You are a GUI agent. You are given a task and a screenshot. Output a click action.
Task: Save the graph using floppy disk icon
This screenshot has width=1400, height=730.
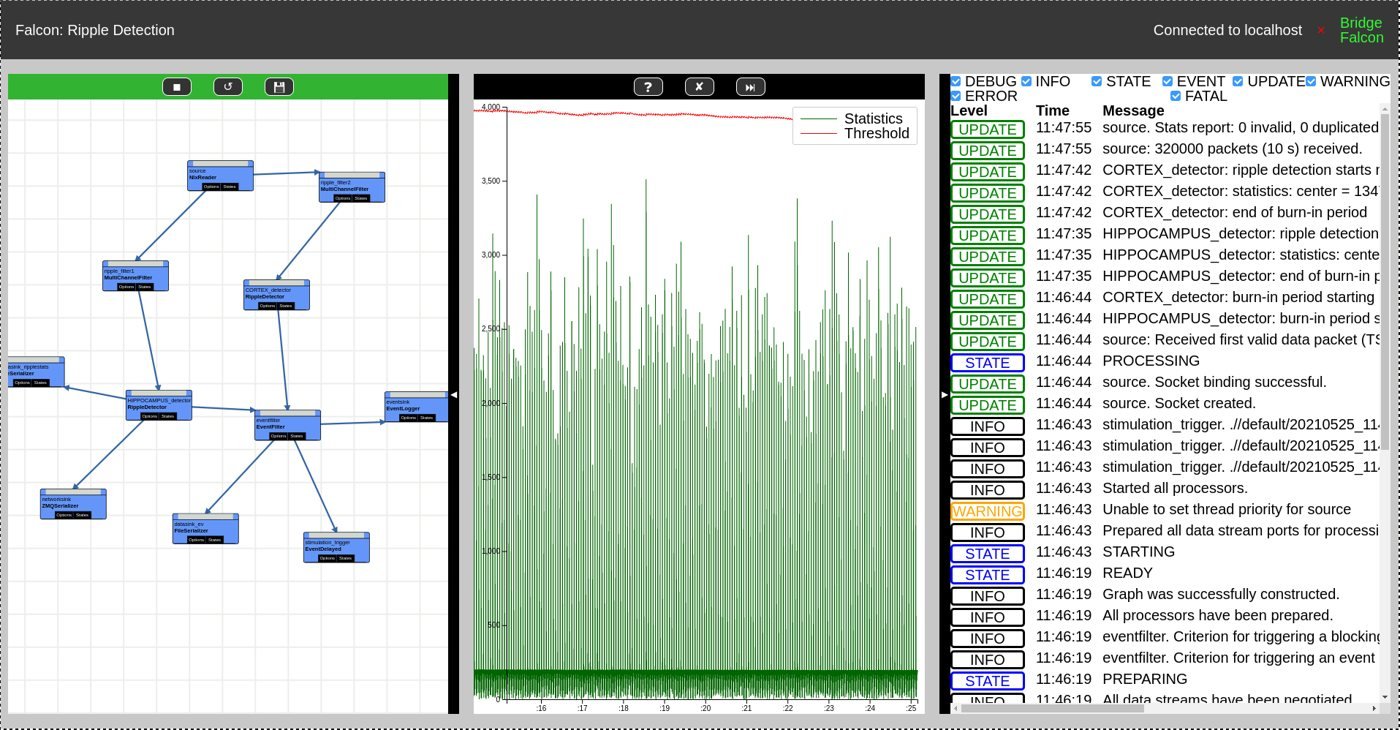279,87
